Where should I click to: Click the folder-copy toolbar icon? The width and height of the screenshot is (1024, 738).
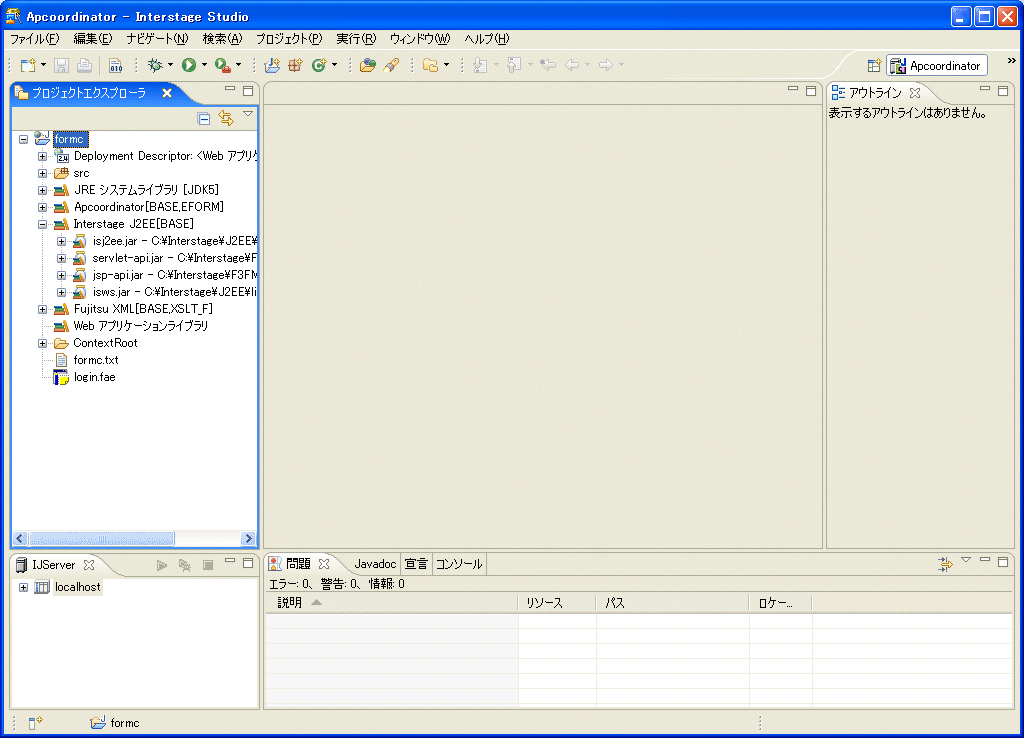point(430,65)
